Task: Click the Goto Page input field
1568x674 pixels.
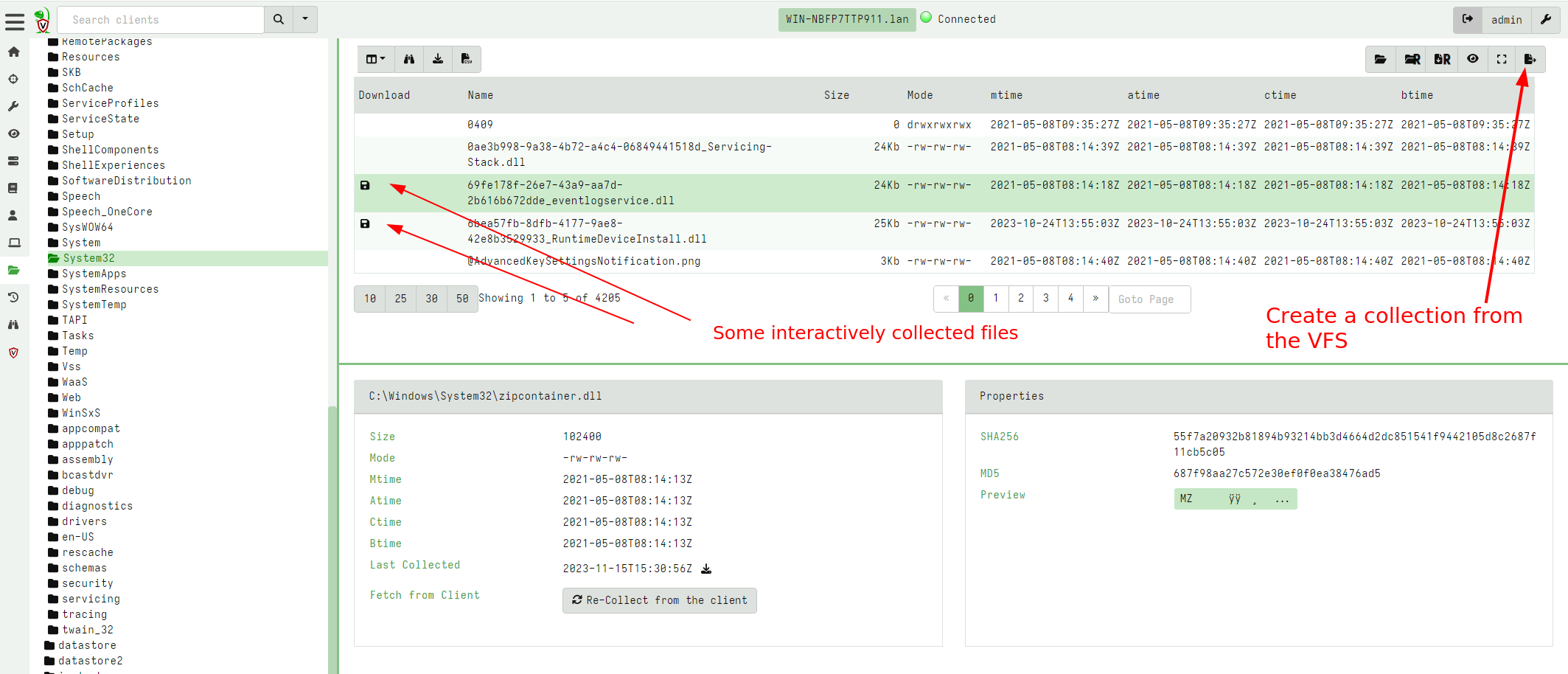Action: [1149, 299]
